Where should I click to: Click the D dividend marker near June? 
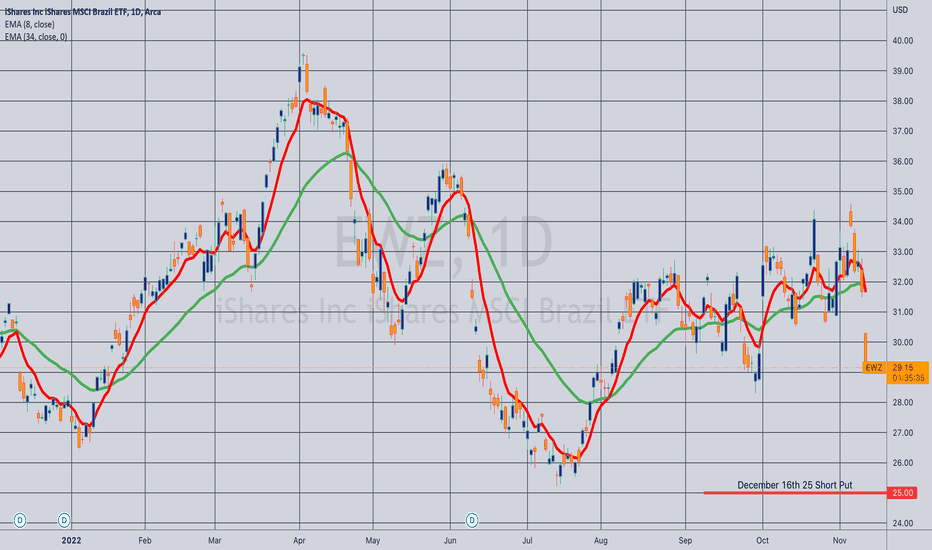472,520
